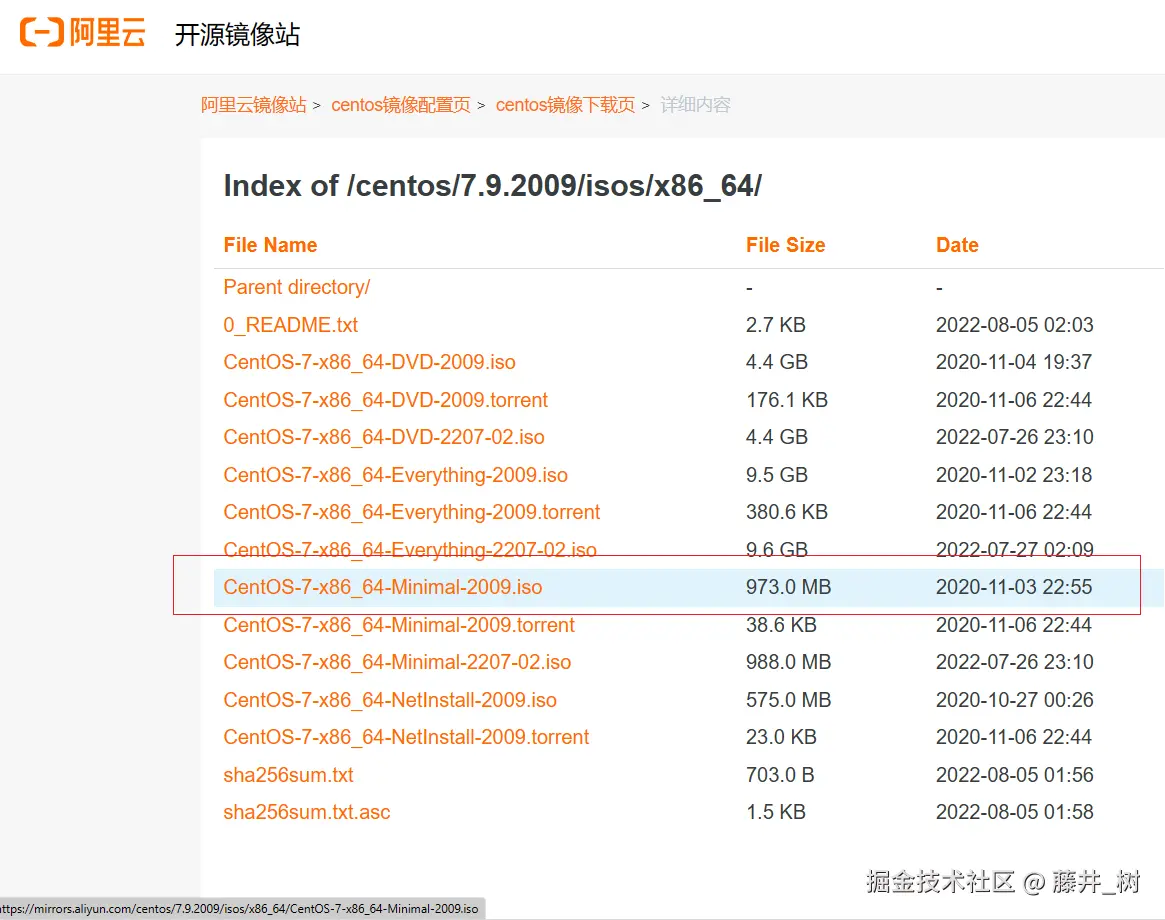Click the Aliyun logo icon
The height and width of the screenshot is (920, 1165).
[82, 33]
